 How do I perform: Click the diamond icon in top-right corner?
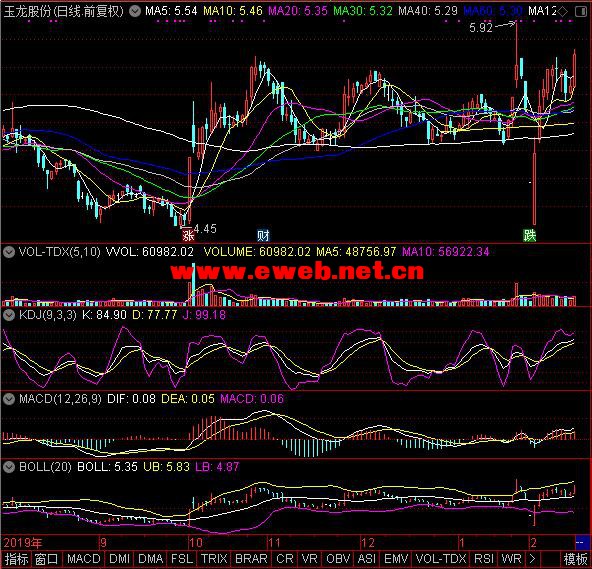click(563, 11)
